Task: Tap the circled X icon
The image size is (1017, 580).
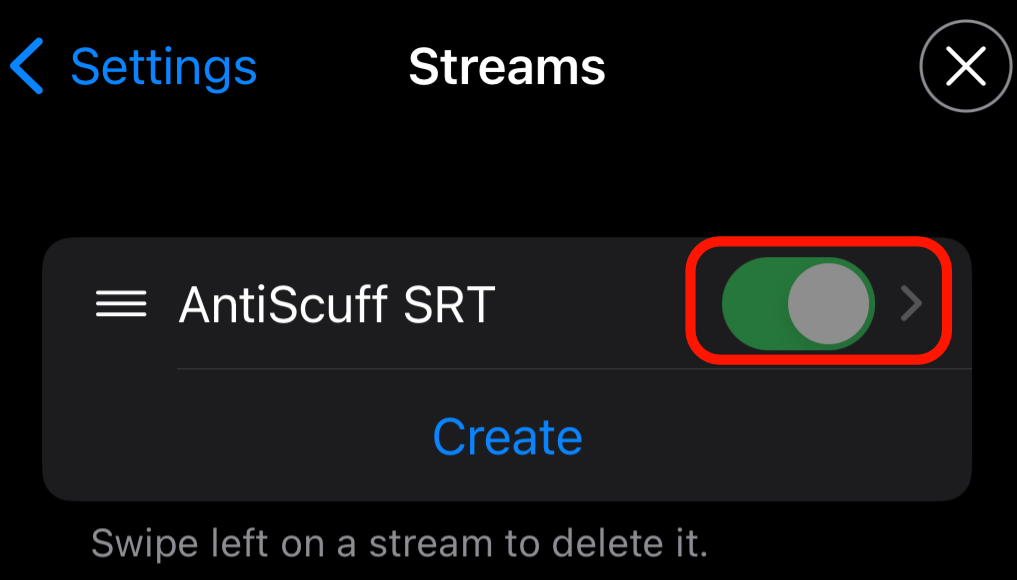Action: (966, 68)
